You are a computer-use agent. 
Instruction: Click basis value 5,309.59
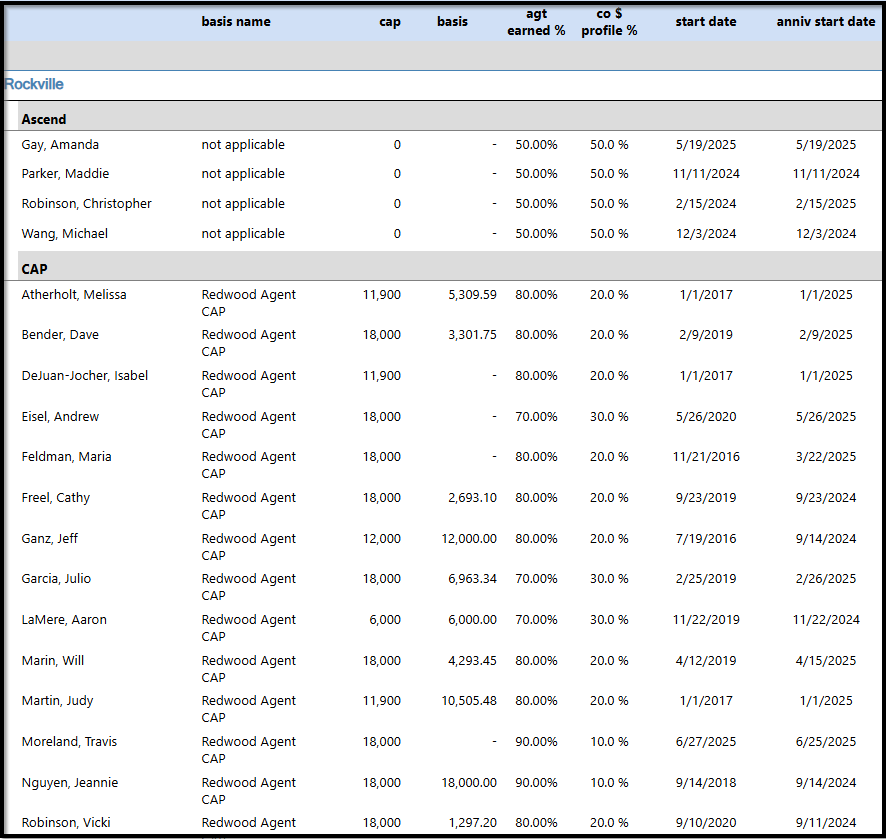[472, 294]
